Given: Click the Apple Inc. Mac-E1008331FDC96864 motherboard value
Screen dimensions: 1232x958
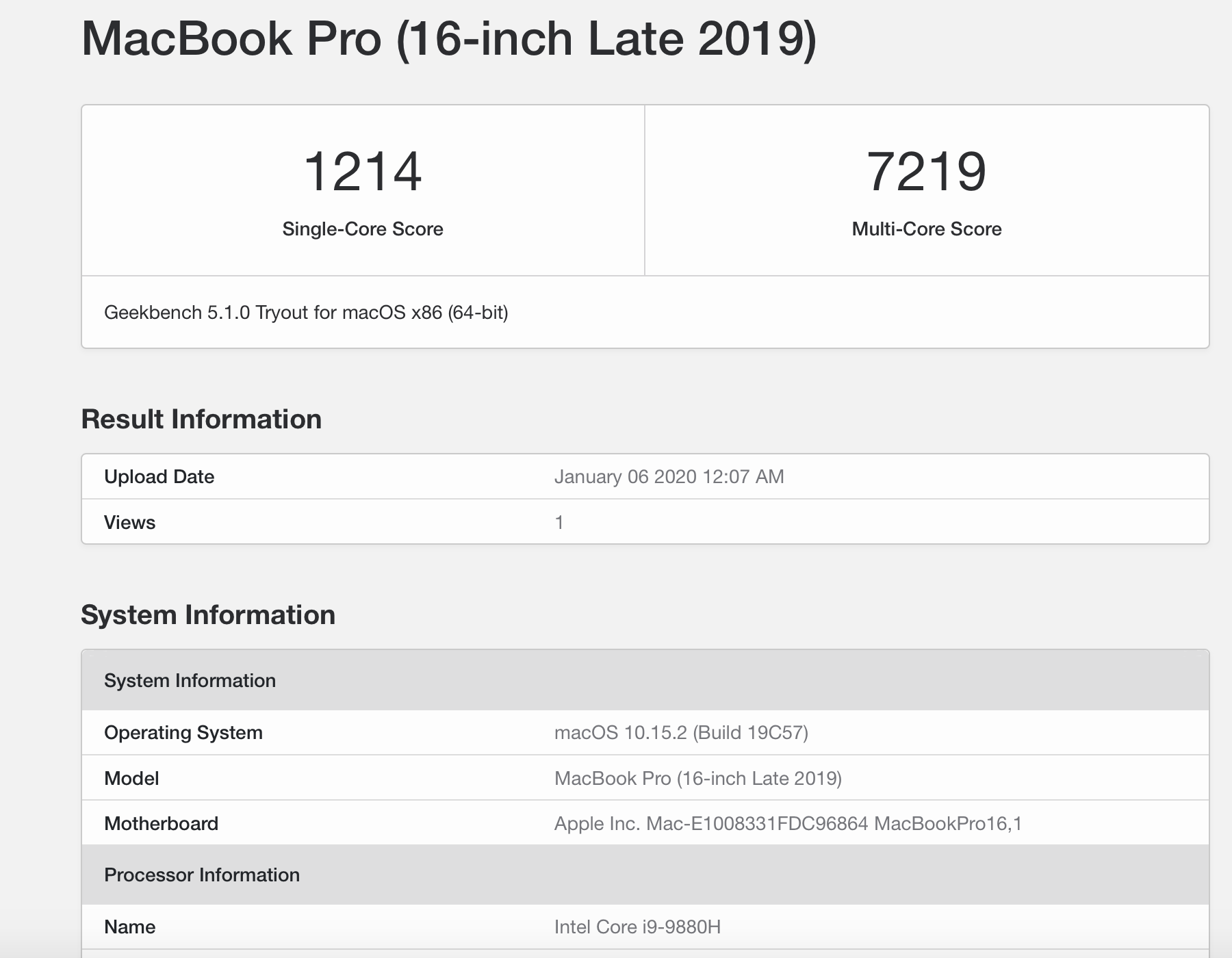Looking at the screenshot, I should coord(788,824).
